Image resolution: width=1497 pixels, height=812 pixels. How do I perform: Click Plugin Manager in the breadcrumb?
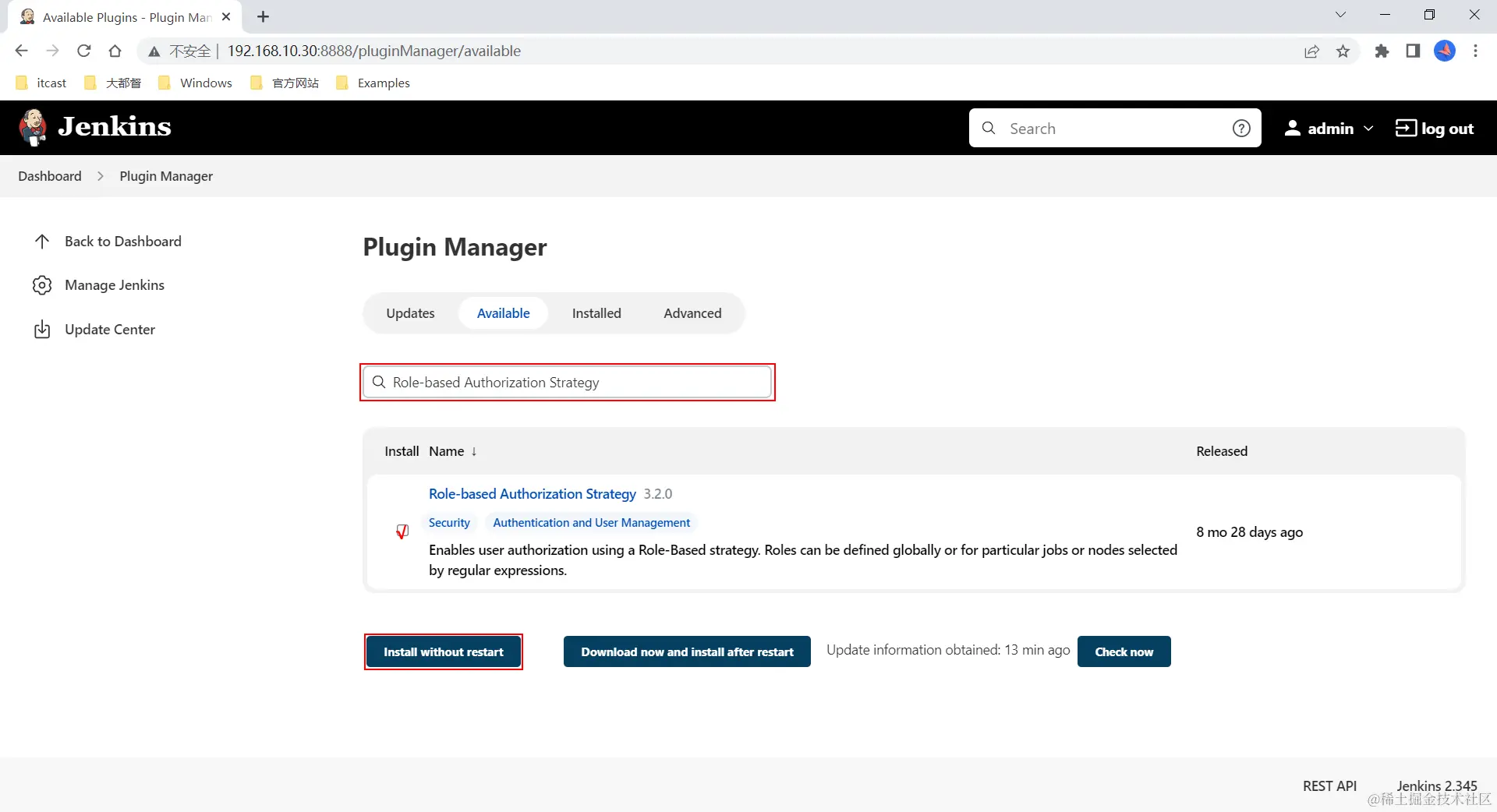[x=166, y=176]
